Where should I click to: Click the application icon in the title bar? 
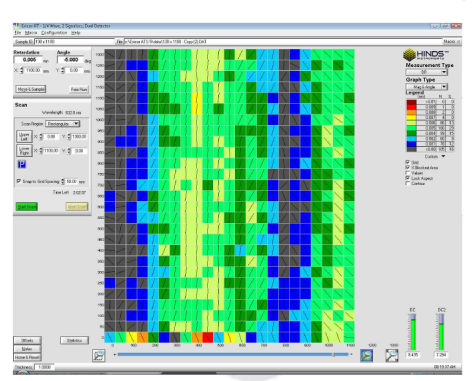point(16,26)
